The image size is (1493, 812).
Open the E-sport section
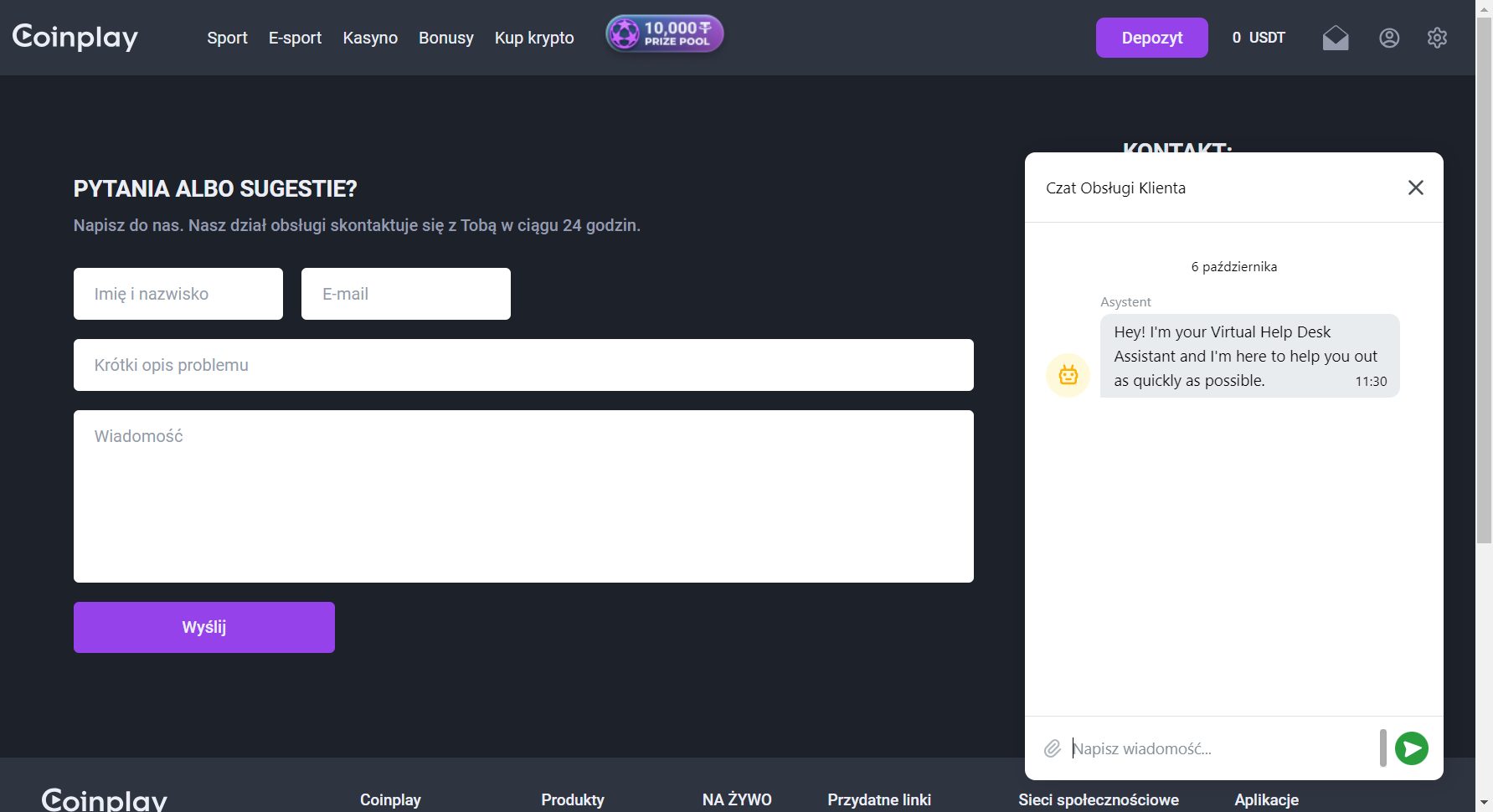295,38
